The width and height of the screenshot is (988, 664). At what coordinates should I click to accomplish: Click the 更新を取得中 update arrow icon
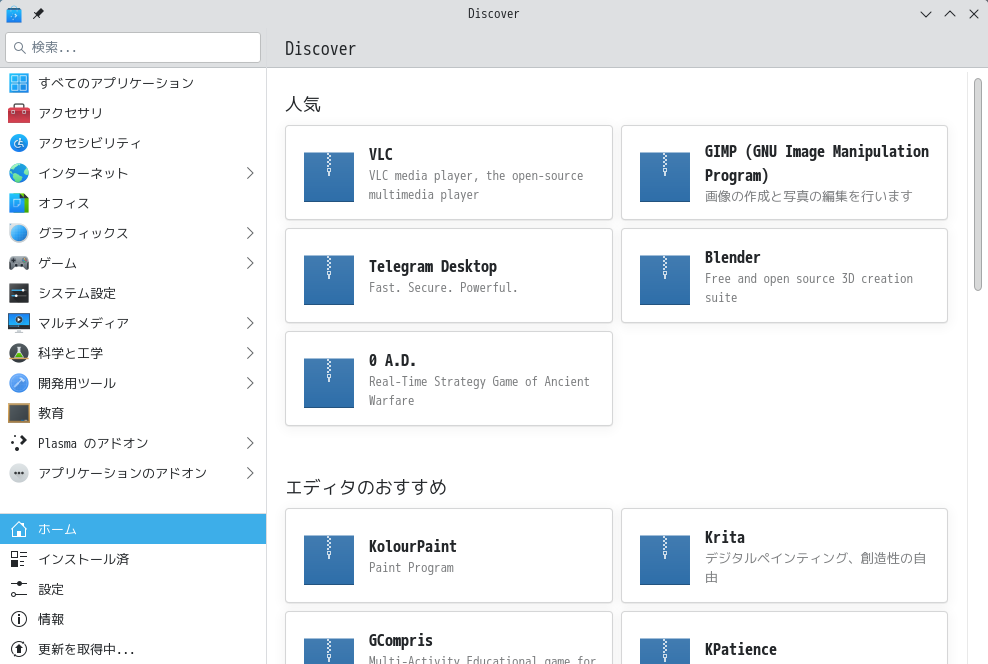(19, 650)
